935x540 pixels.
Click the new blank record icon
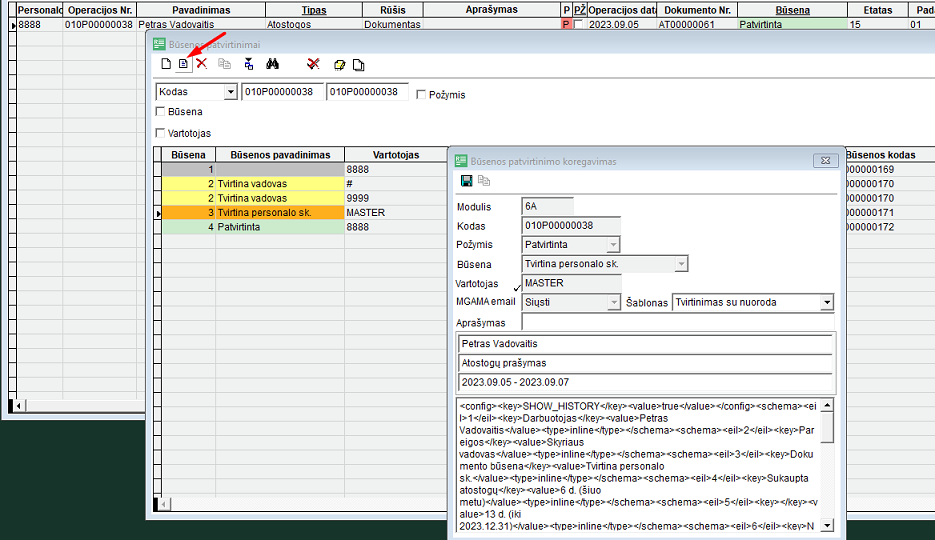[x=166, y=65]
